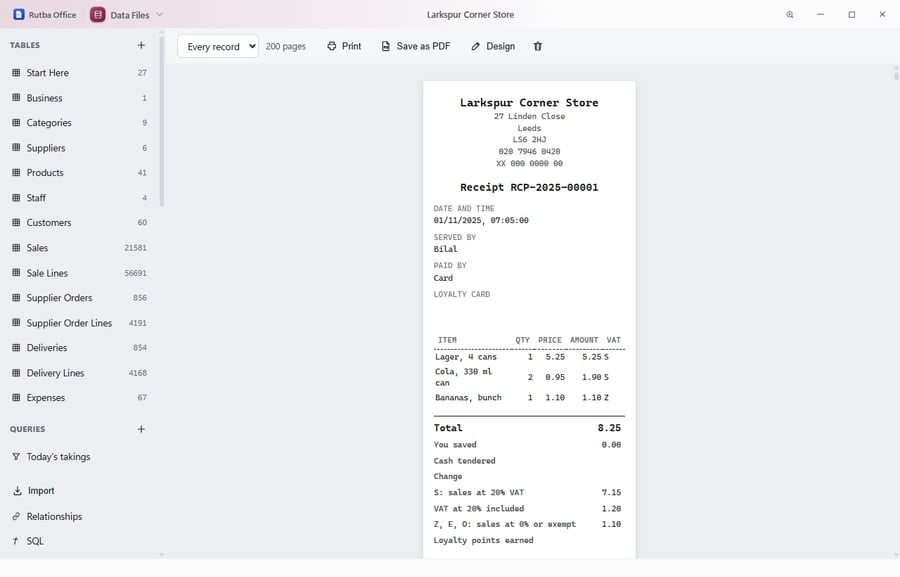
Task: Click the Customers table grid icon
Action: coord(16,222)
